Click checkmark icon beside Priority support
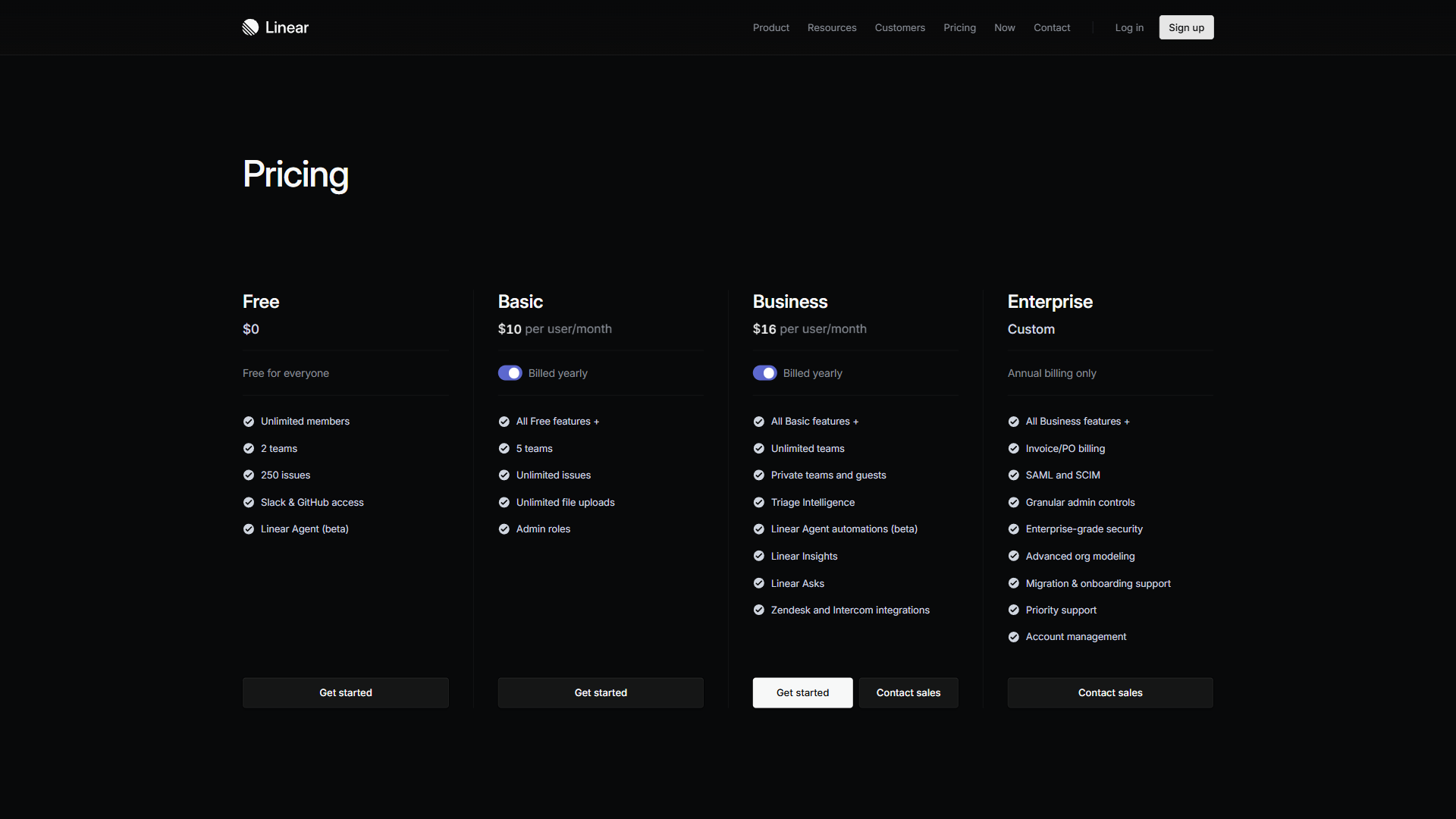The width and height of the screenshot is (1456, 819). 1014,610
